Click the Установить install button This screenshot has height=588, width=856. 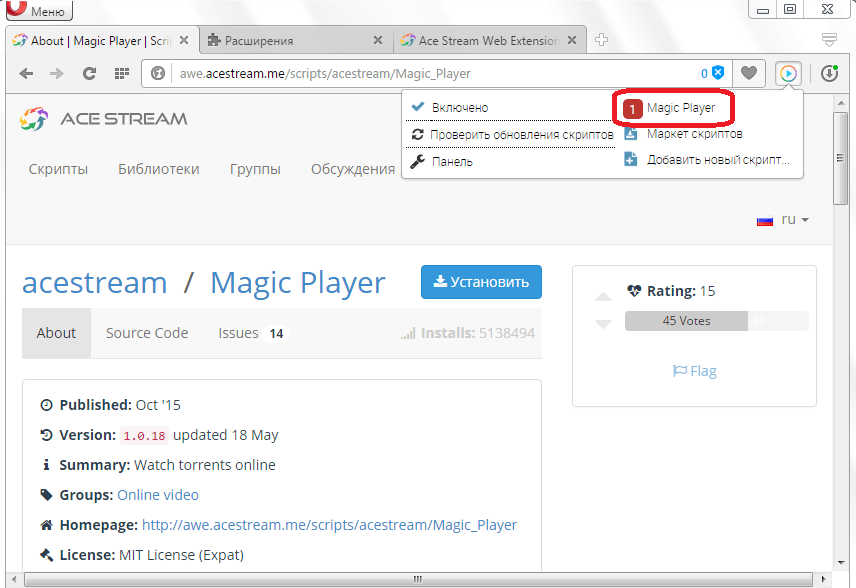[481, 282]
